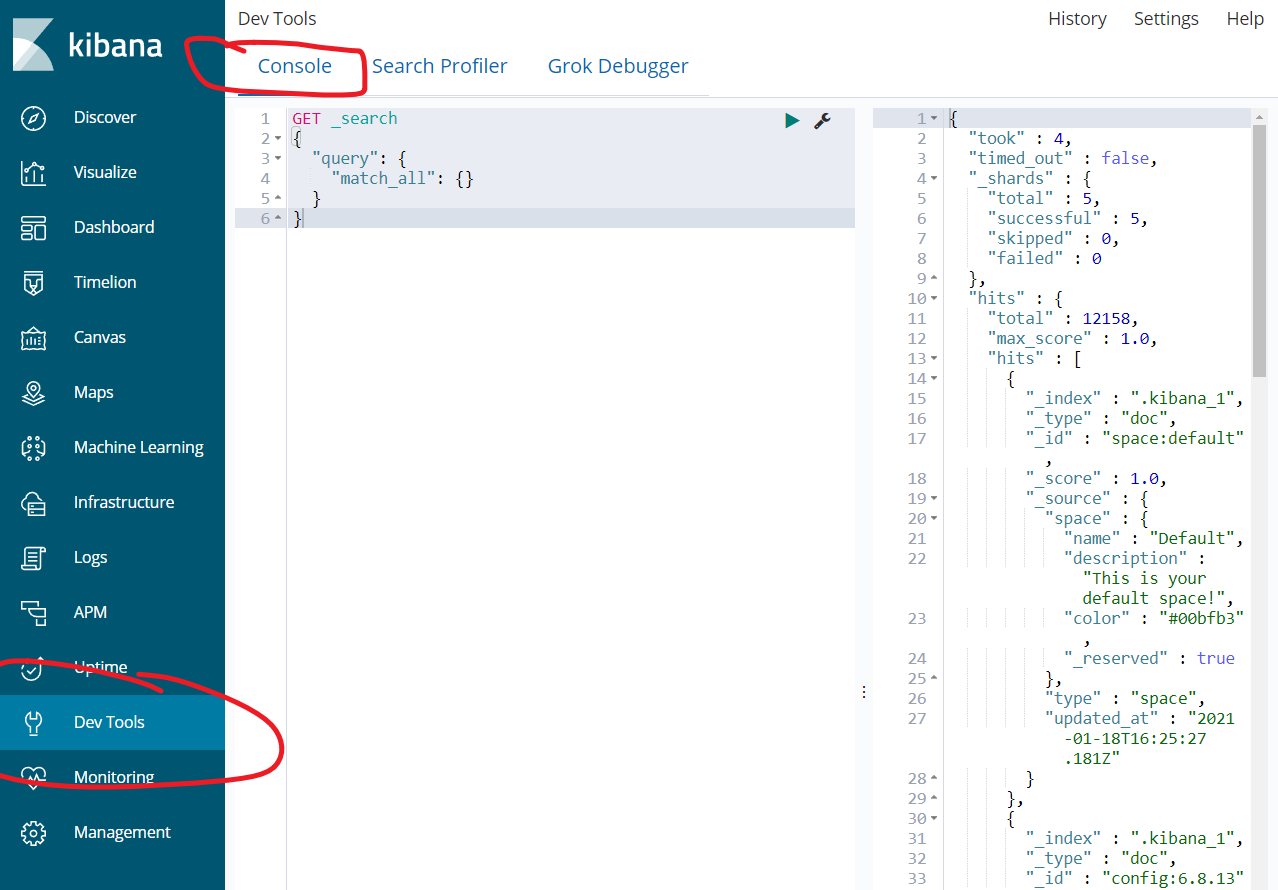1278x890 pixels.
Task: Open the Dev Tools Settings
Action: 1165,18
